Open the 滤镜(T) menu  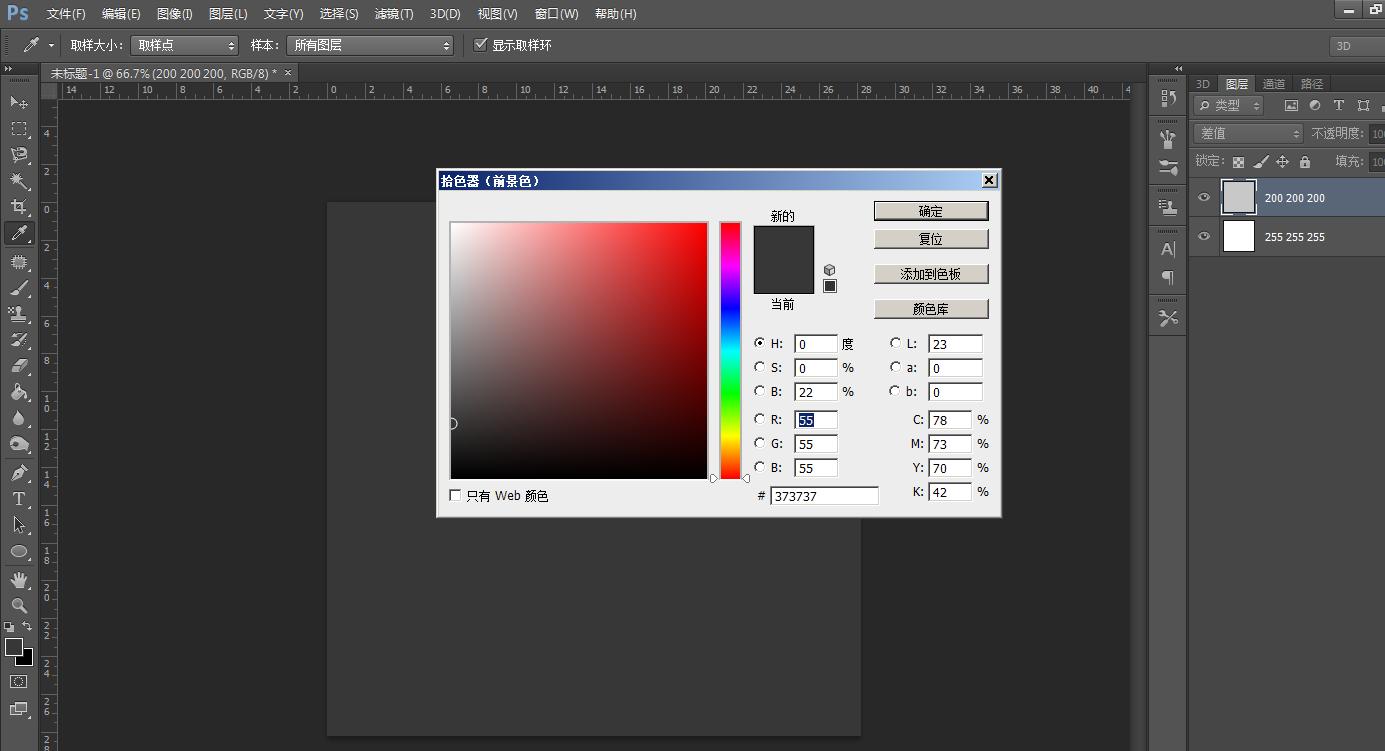pos(393,14)
